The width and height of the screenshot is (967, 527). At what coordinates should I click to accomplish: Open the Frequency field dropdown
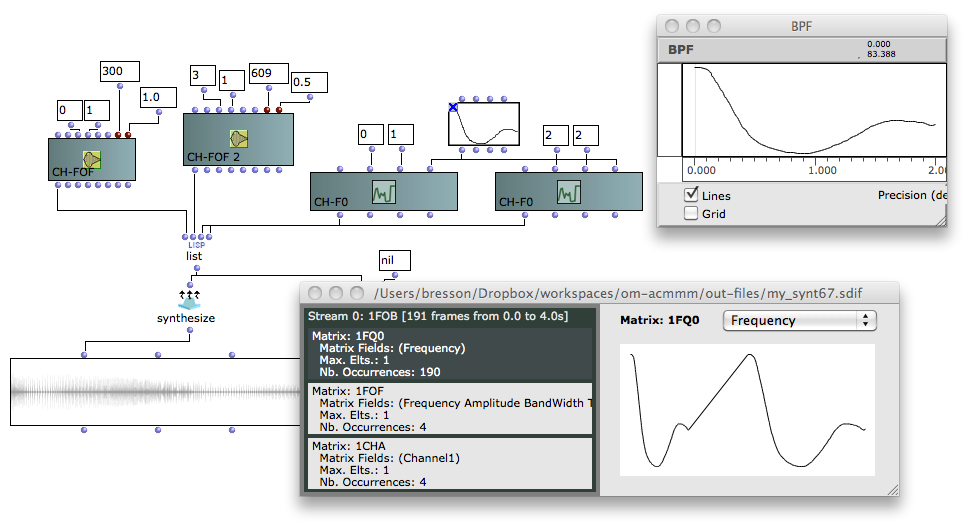pos(799,321)
